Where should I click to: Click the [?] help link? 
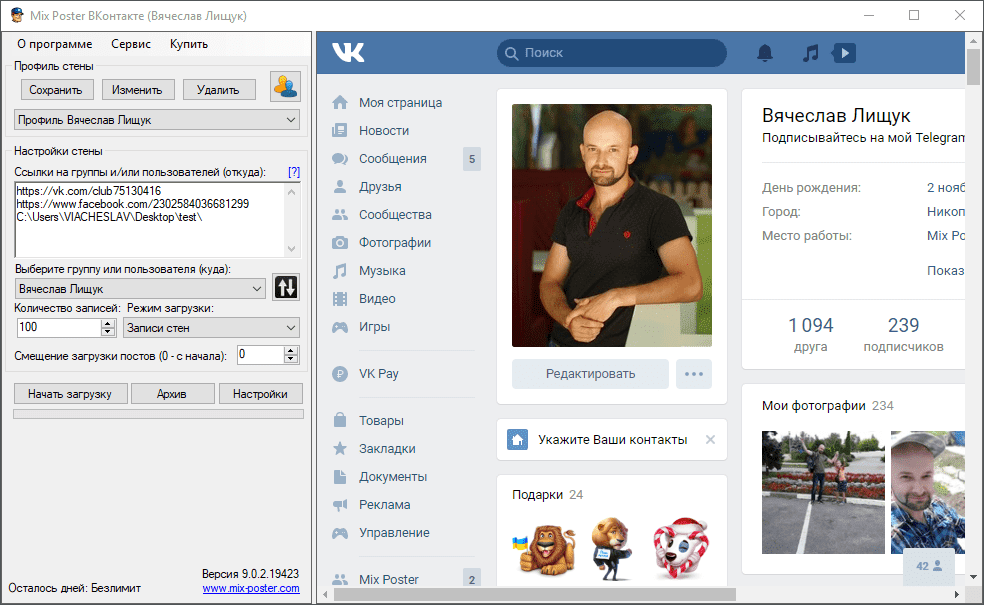(294, 172)
